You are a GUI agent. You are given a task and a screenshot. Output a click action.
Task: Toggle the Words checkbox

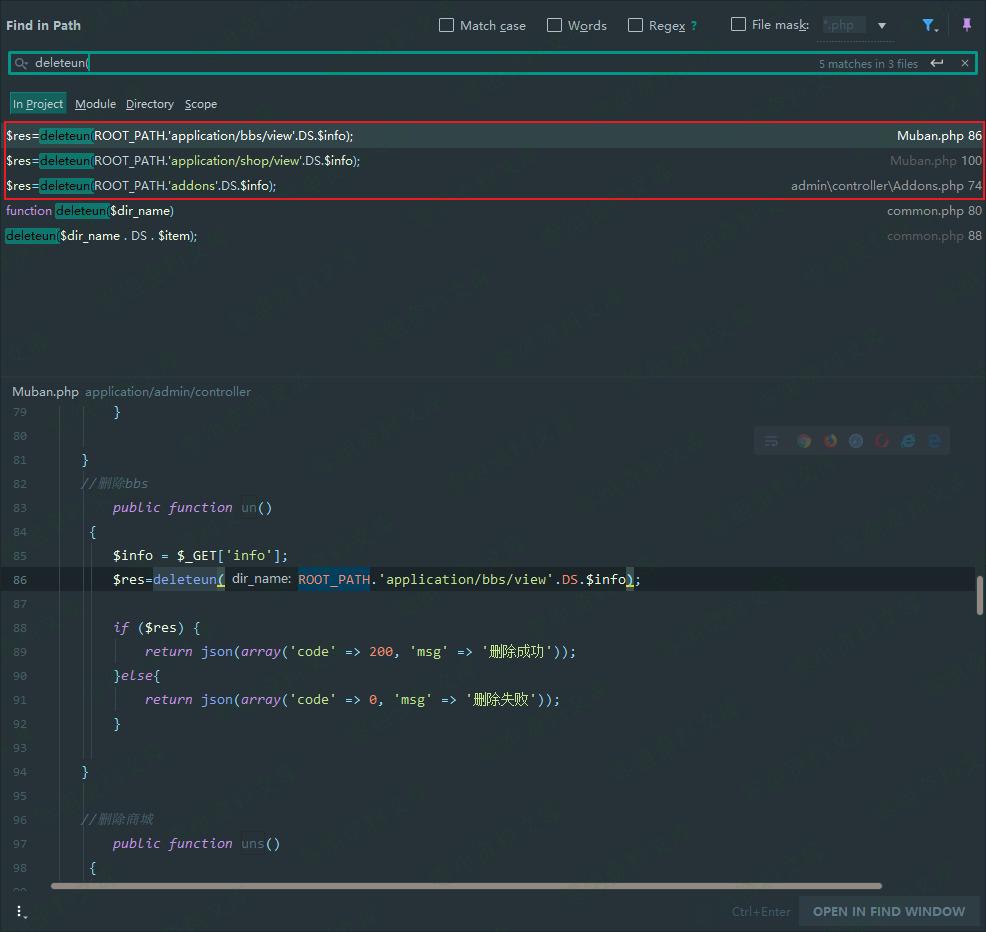point(555,25)
